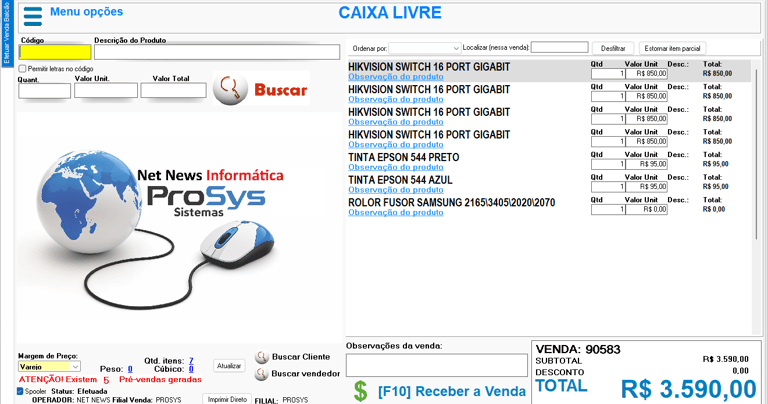Select the TINTA EPSON 544 AZUL item row

point(549,184)
